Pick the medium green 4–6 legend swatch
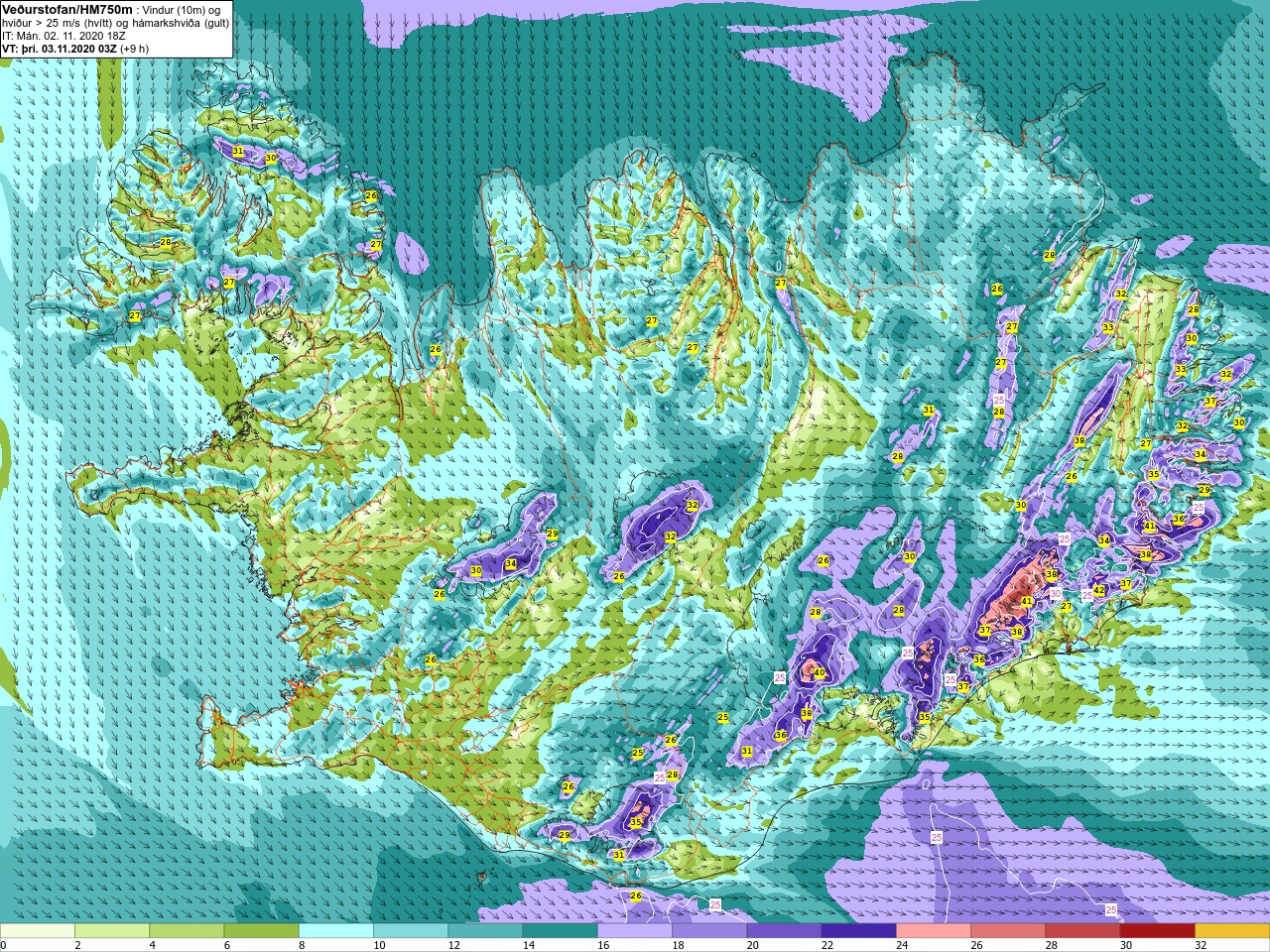 point(187,931)
